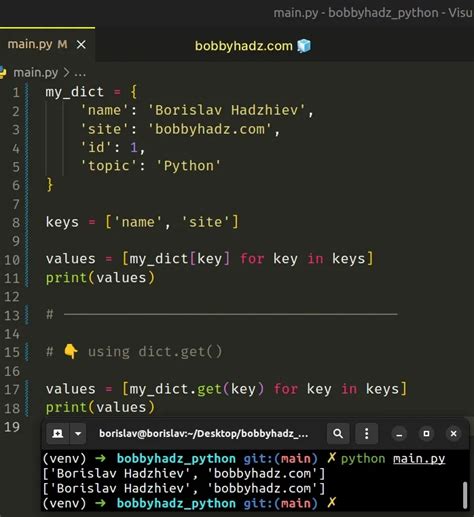The height and width of the screenshot is (517, 474).
Task: Click 'Python' string on line 5
Action: 188,166
